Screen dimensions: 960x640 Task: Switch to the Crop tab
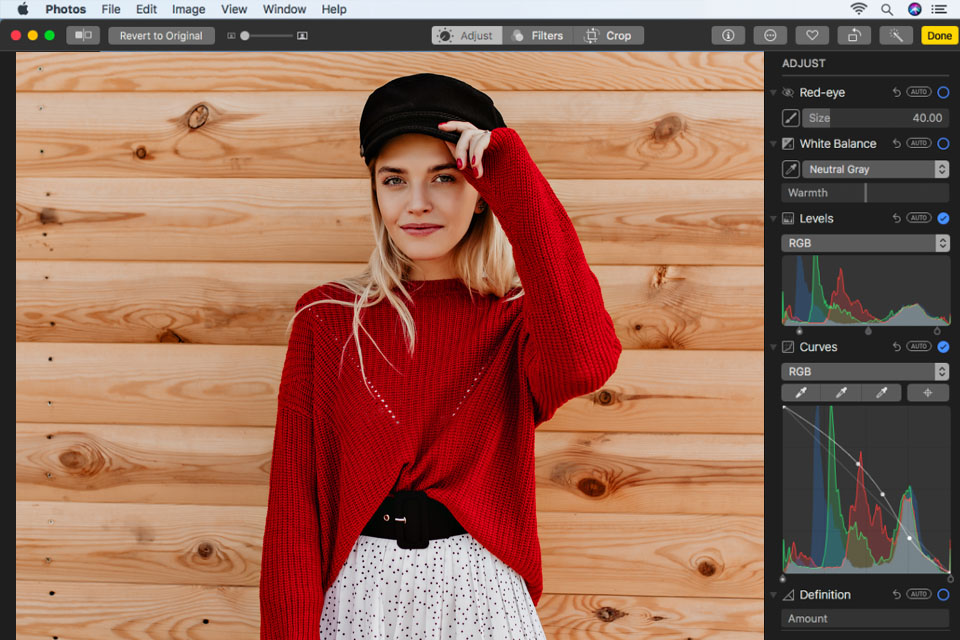coord(609,36)
